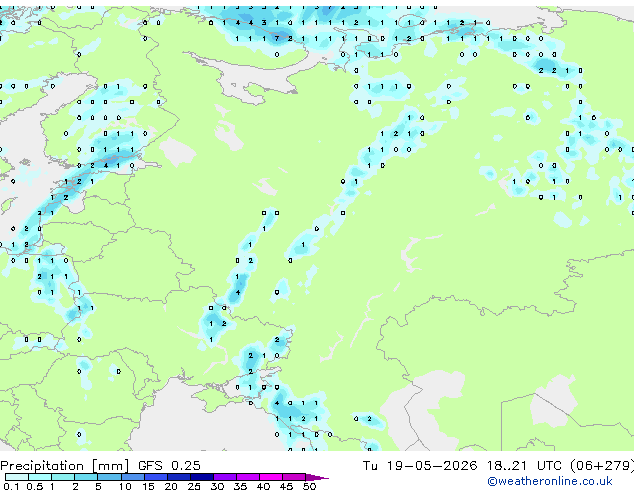The width and height of the screenshot is (634, 490).
Task: Click the purple arrow tip beyond 50
Action: click(317, 477)
